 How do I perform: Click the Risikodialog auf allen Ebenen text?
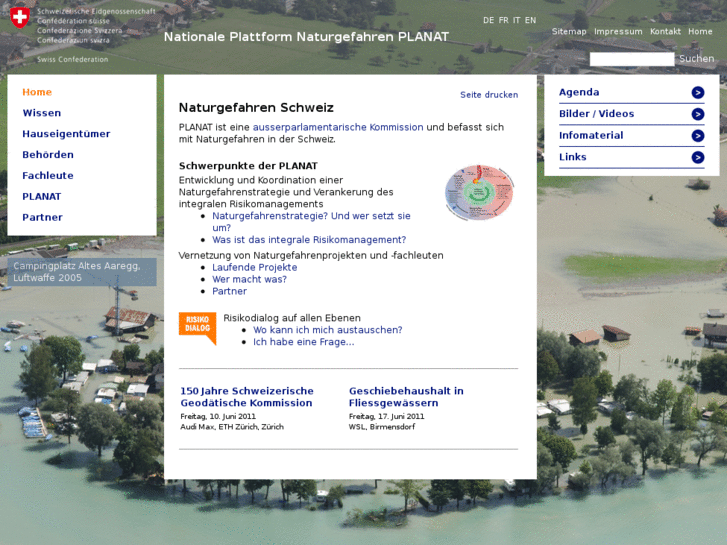click(292, 318)
